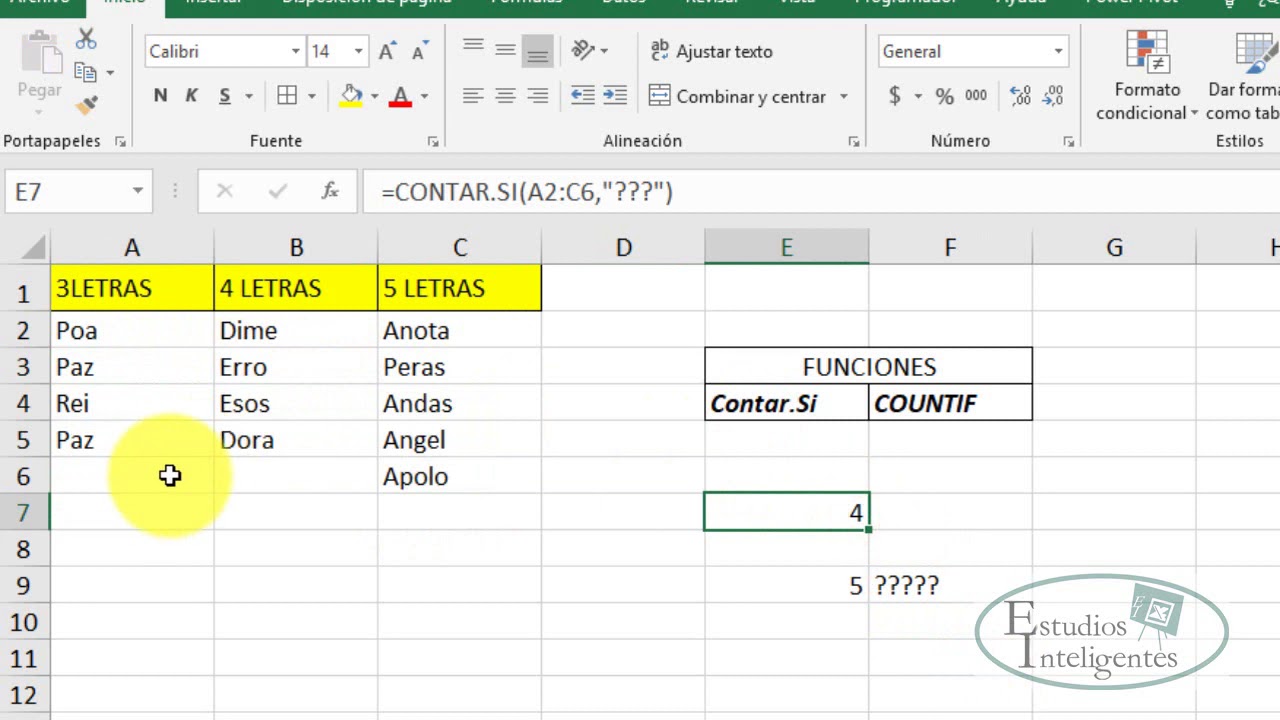This screenshot has height=720, width=1280.
Task: Select column E header
Action: coord(787,247)
